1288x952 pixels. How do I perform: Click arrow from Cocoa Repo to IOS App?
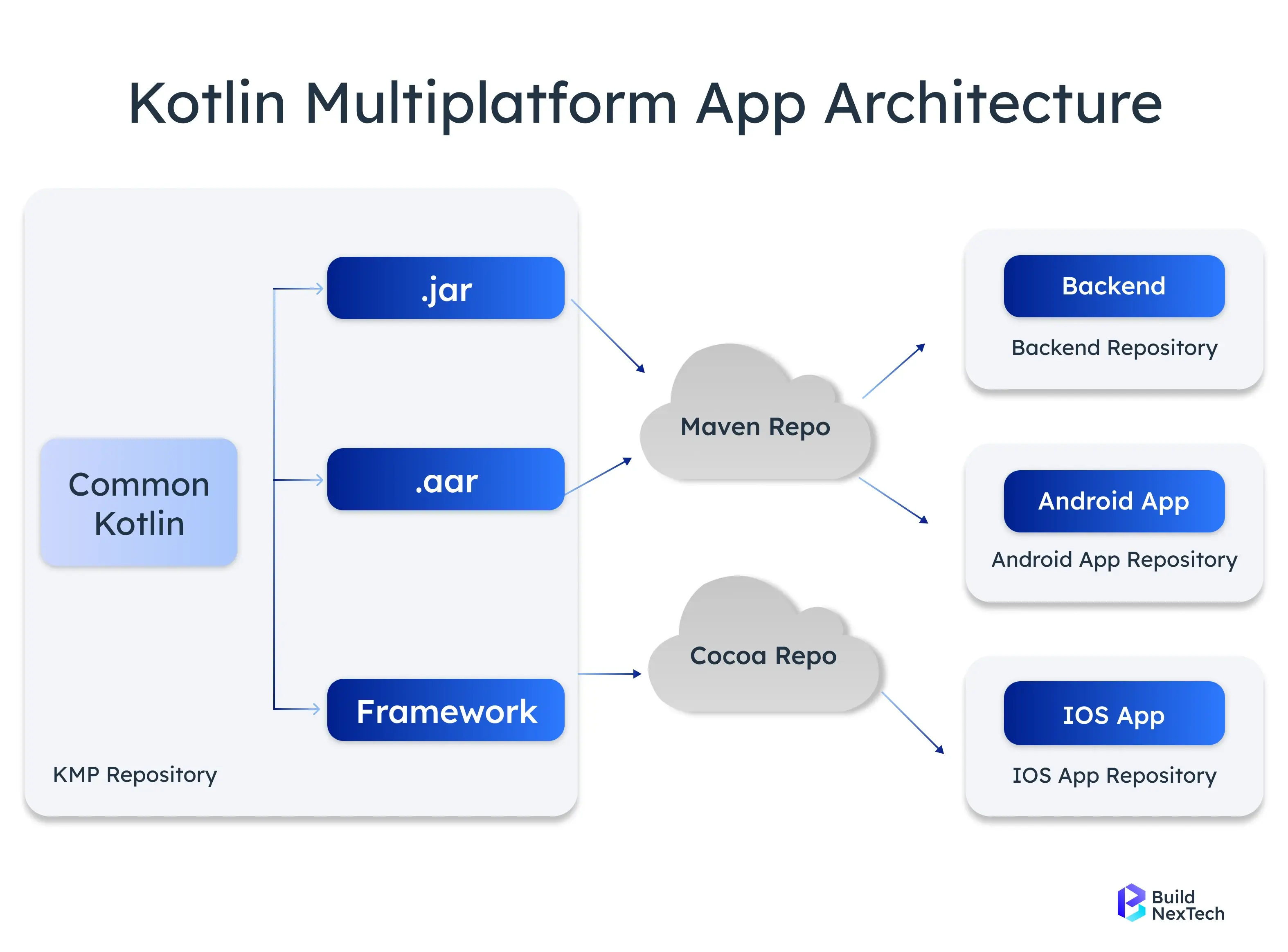click(x=912, y=723)
